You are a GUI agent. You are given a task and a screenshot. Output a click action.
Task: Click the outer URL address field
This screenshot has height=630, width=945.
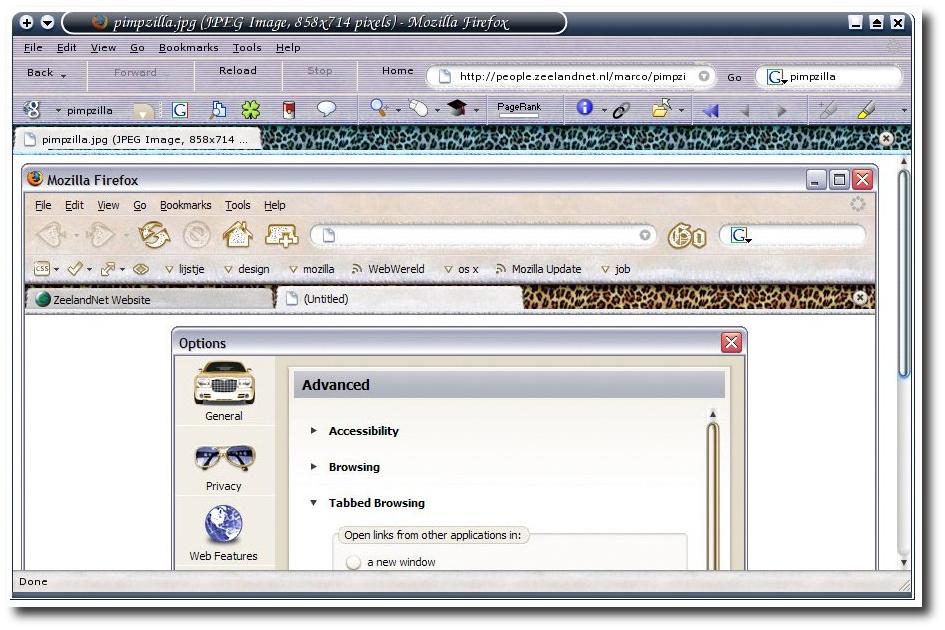point(572,77)
